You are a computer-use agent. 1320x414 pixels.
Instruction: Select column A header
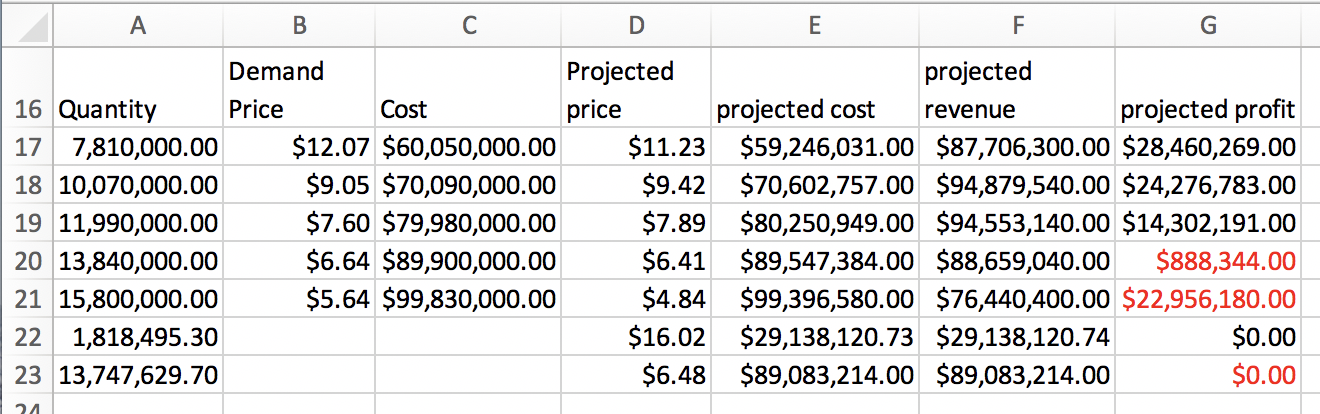pos(138,28)
